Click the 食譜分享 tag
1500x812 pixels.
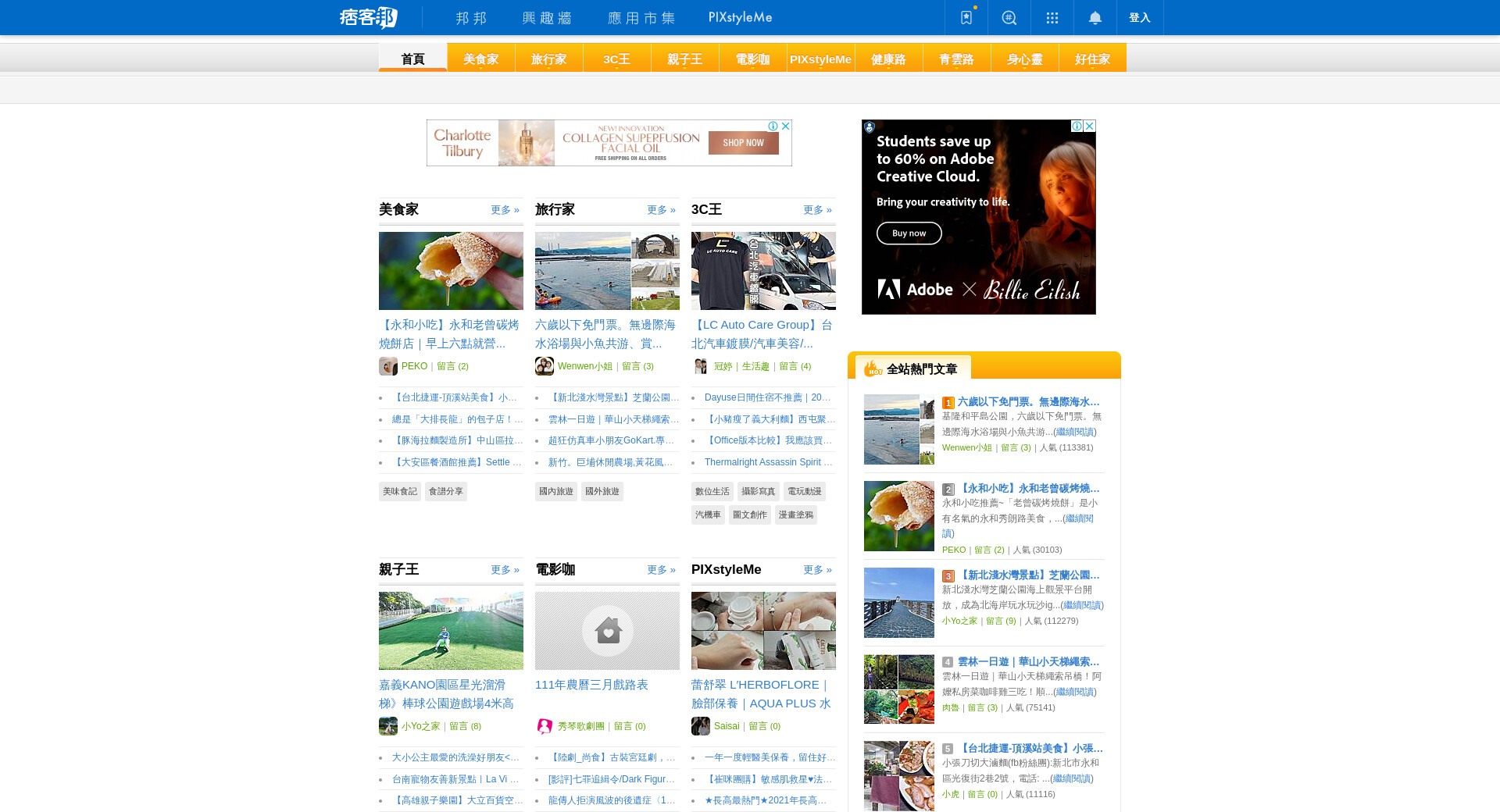point(446,491)
